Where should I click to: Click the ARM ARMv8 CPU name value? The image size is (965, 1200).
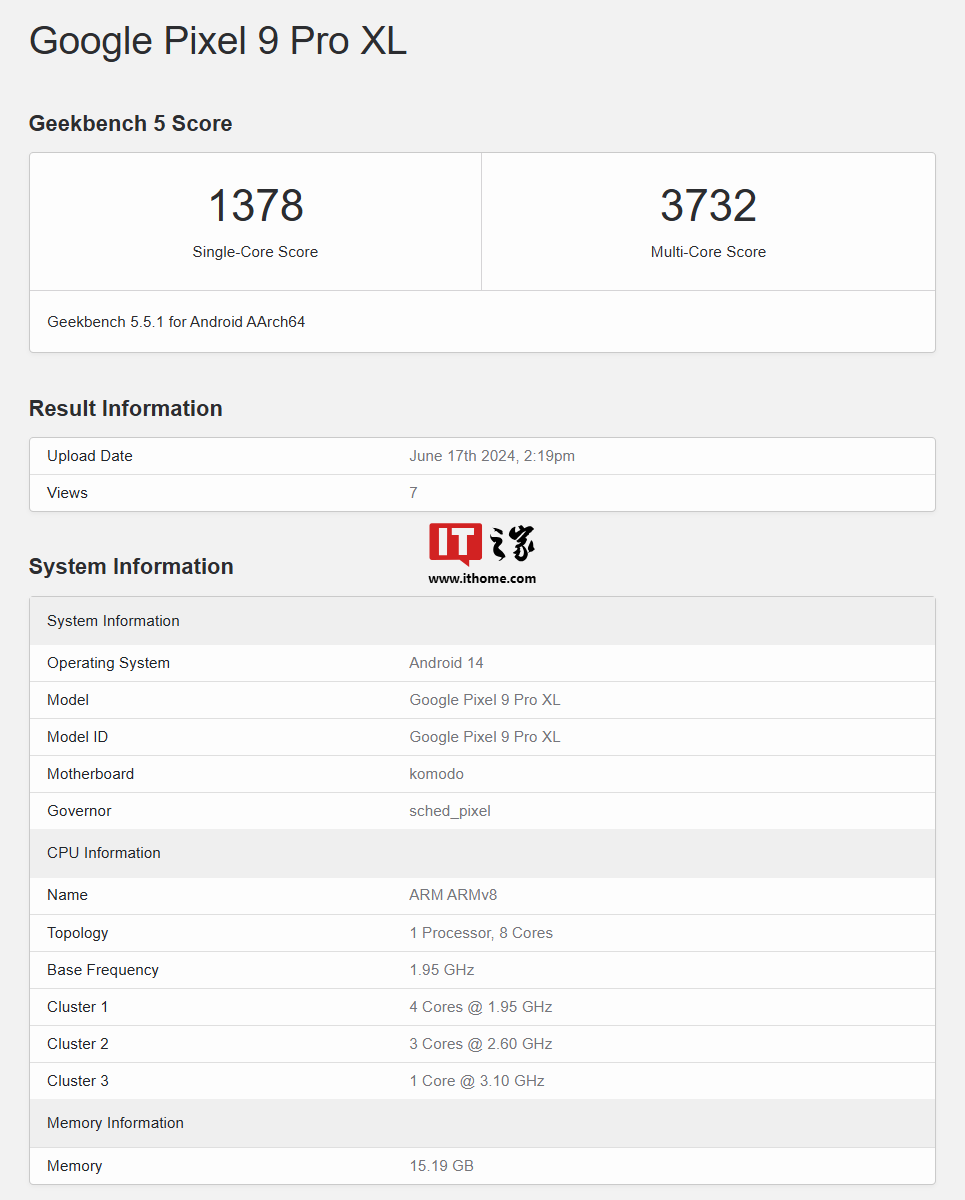point(453,895)
